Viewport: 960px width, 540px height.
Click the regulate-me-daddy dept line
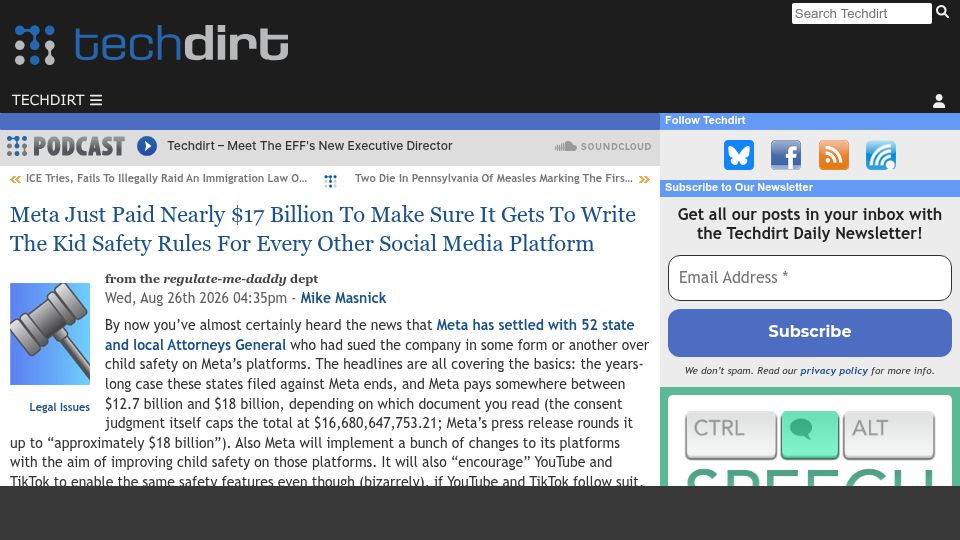pyautogui.click(x=211, y=279)
